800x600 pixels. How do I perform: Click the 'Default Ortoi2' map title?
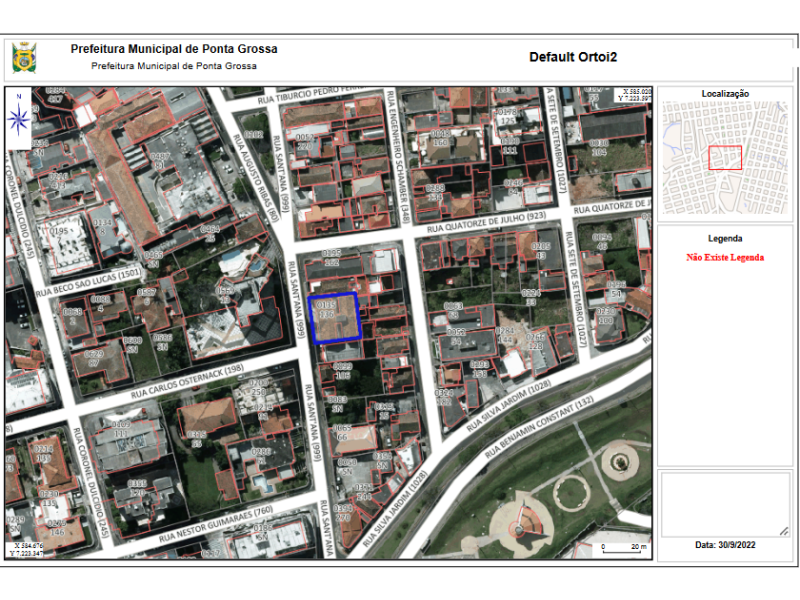click(x=573, y=57)
